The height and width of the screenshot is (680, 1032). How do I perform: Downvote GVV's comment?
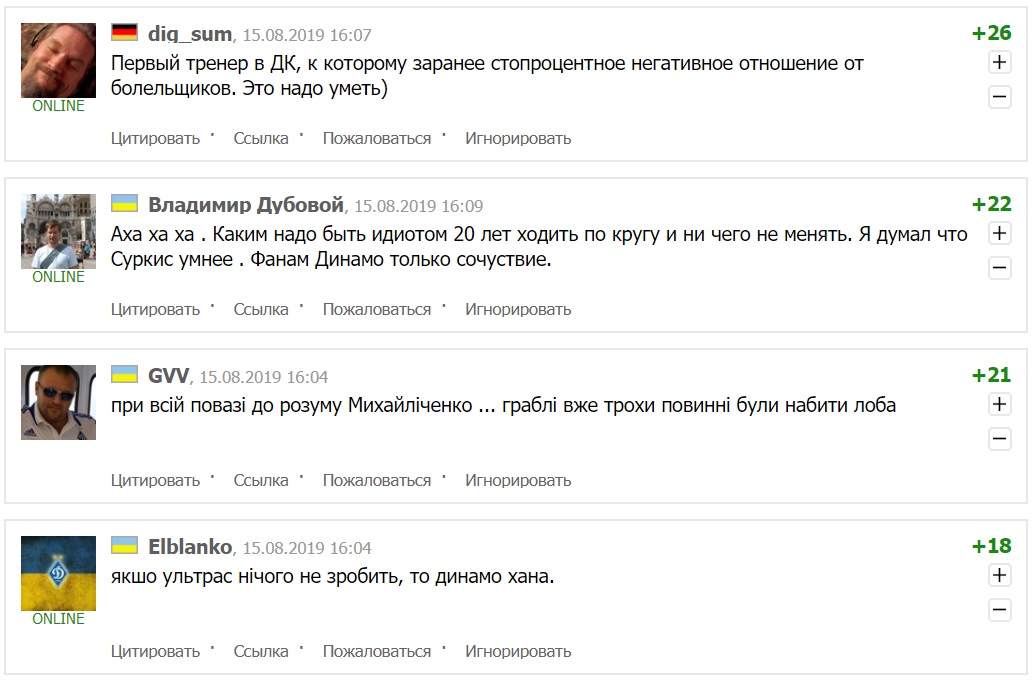click(999, 439)
